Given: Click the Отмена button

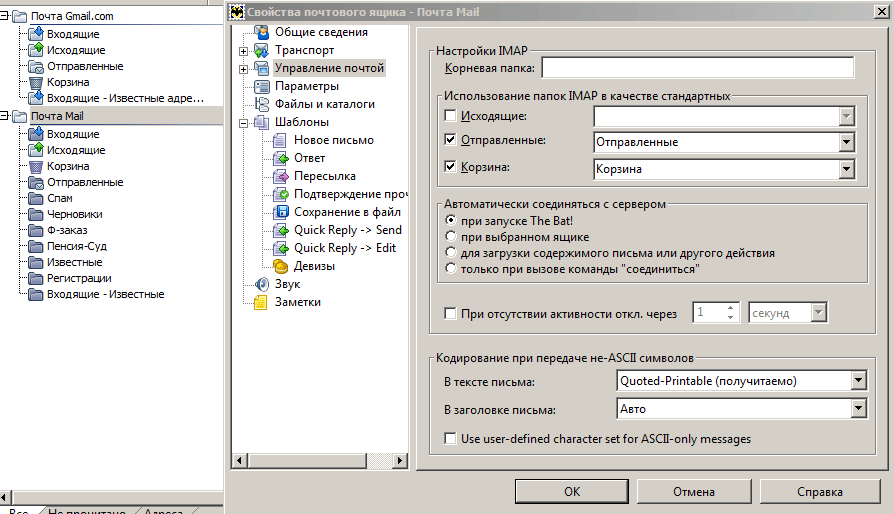Looking at the screenshot, I should click(x=693, y=491).
